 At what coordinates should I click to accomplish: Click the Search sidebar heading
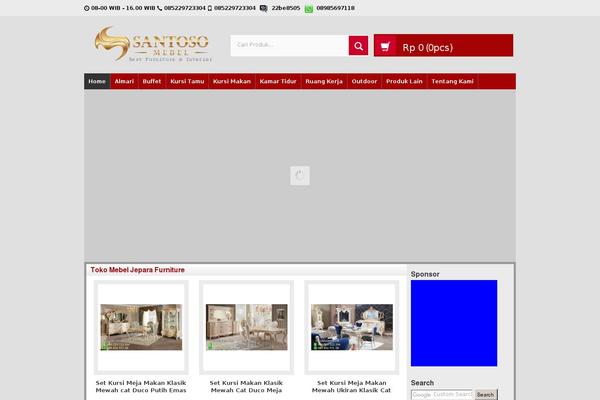(422, 383)
